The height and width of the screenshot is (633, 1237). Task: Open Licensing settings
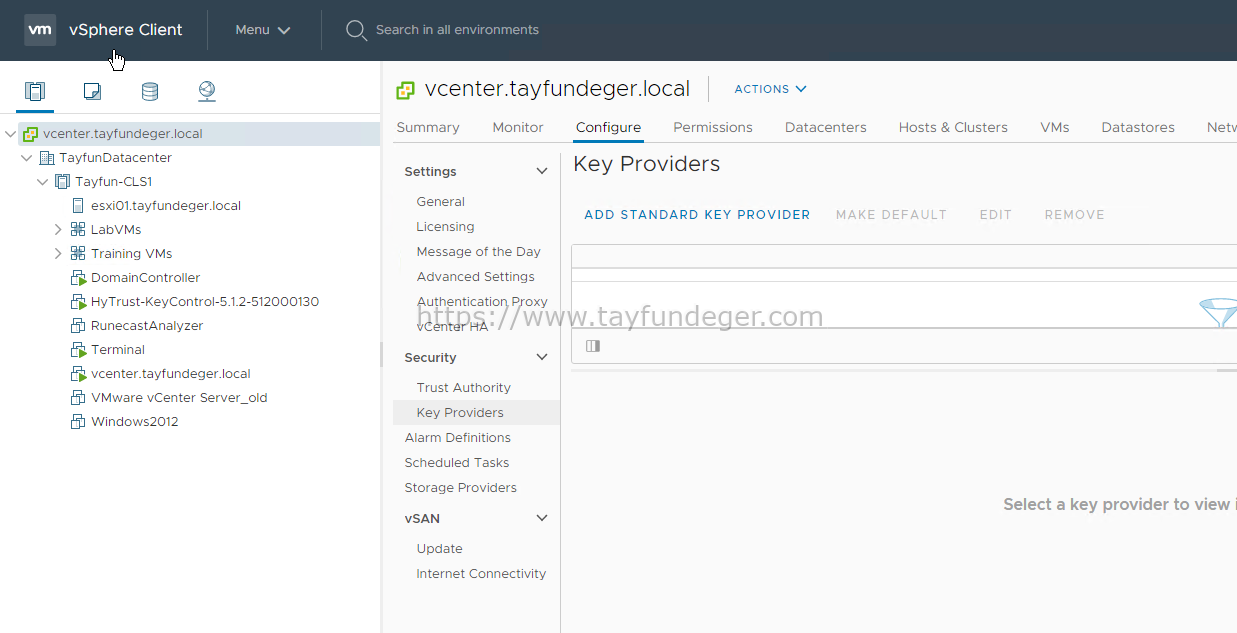pyautogui.click(x=446, y=227)
